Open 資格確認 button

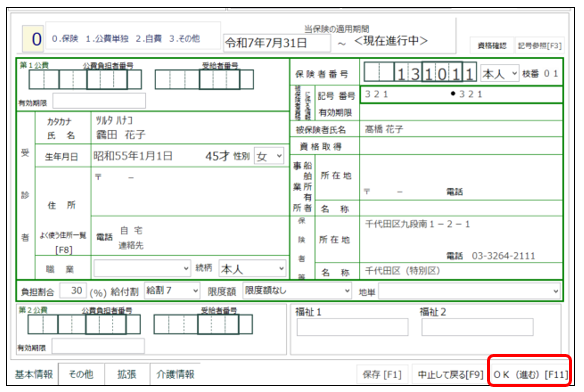(492, 45)
